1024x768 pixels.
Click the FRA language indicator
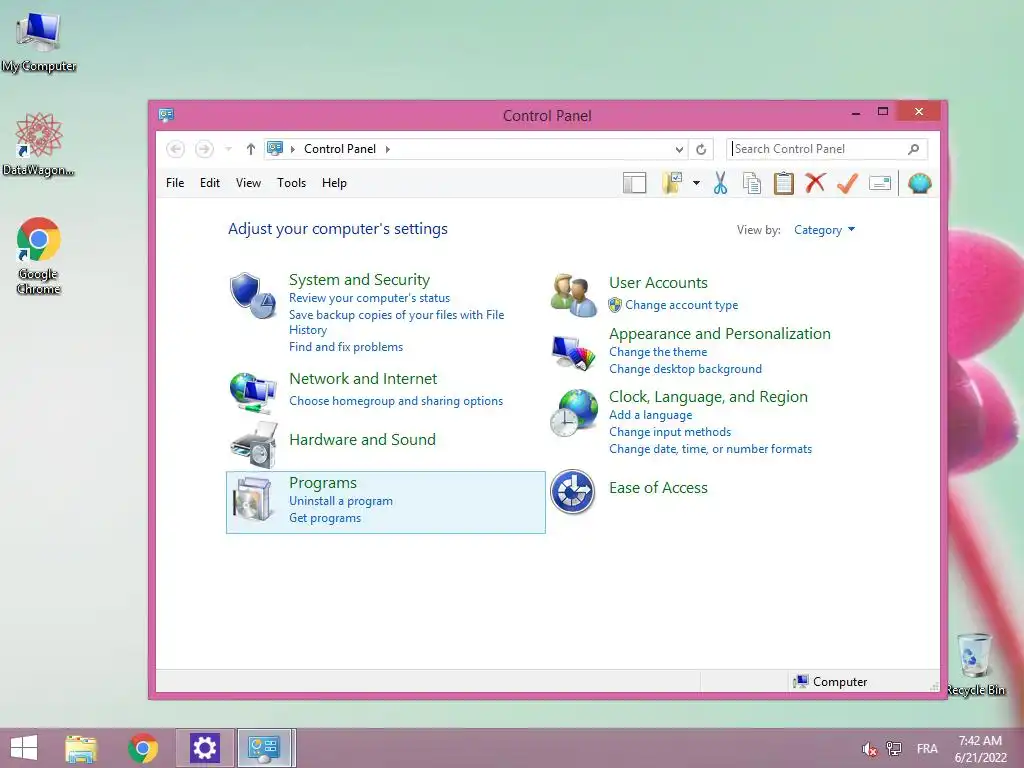927,748
